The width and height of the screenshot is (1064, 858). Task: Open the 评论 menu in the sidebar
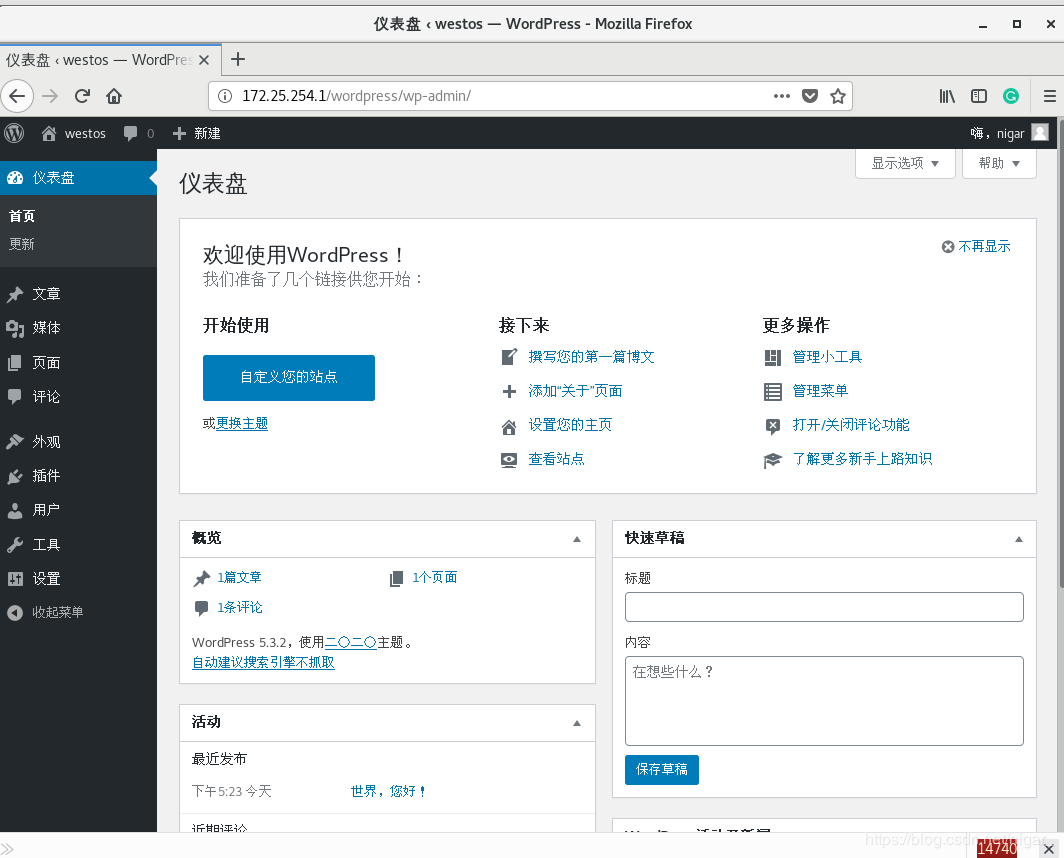pos(78,396)
